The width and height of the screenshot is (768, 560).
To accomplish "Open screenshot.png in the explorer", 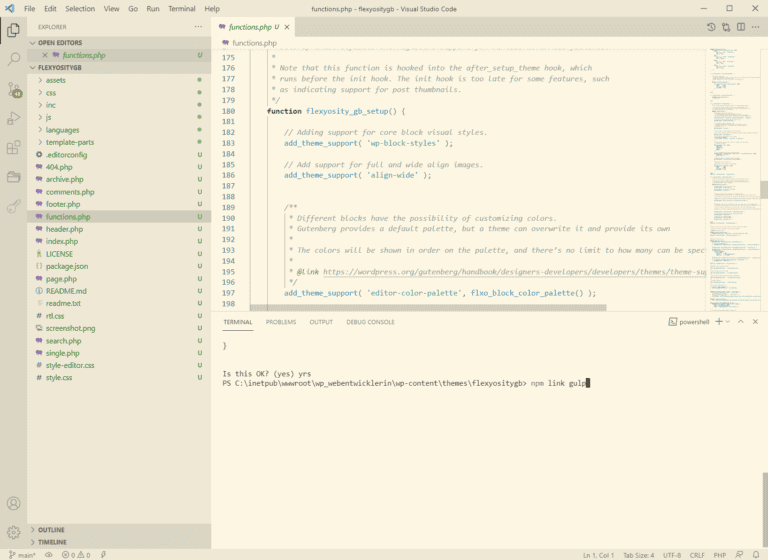I will coord(119,328).
